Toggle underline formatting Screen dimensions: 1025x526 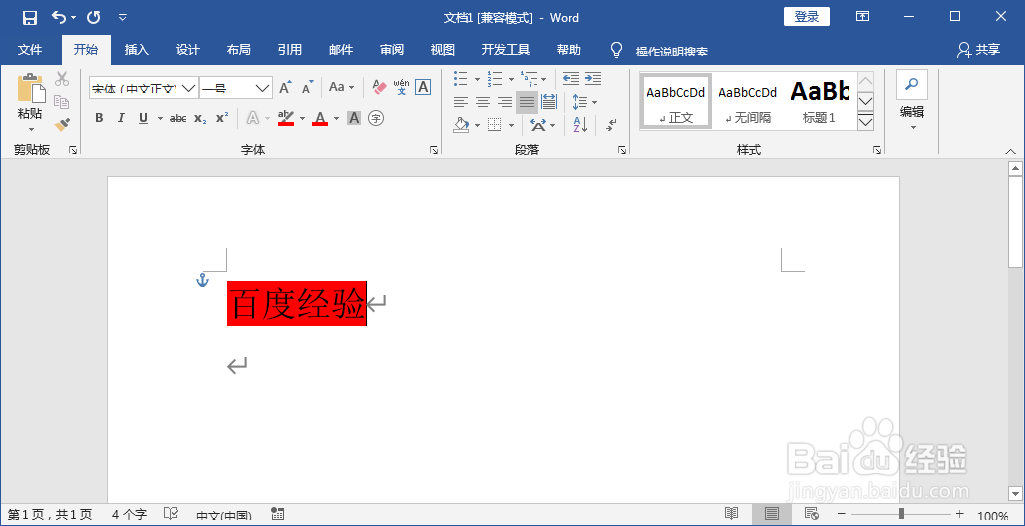[x=143, y=118]
